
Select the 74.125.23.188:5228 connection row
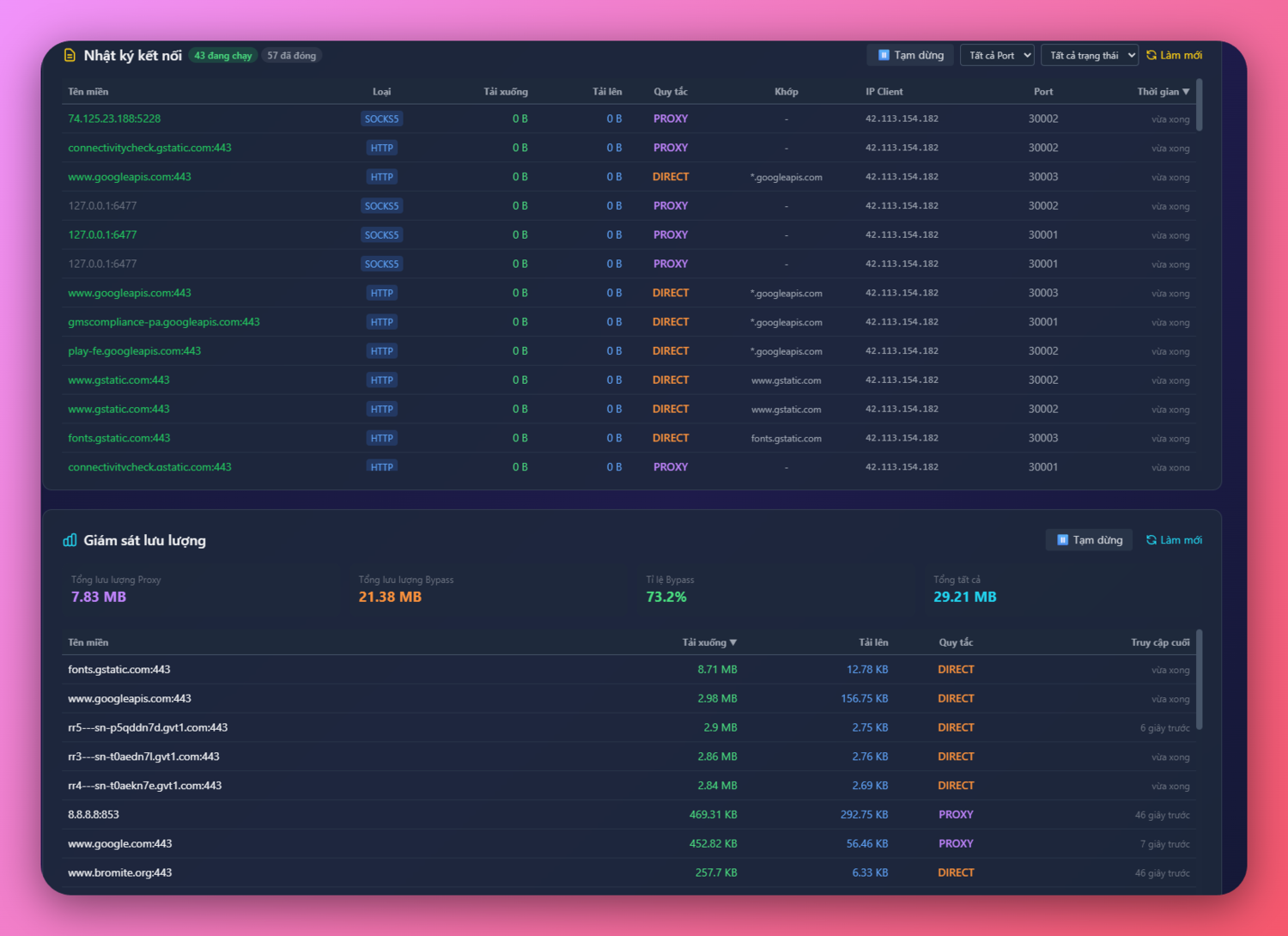click(x=114, y=119)
